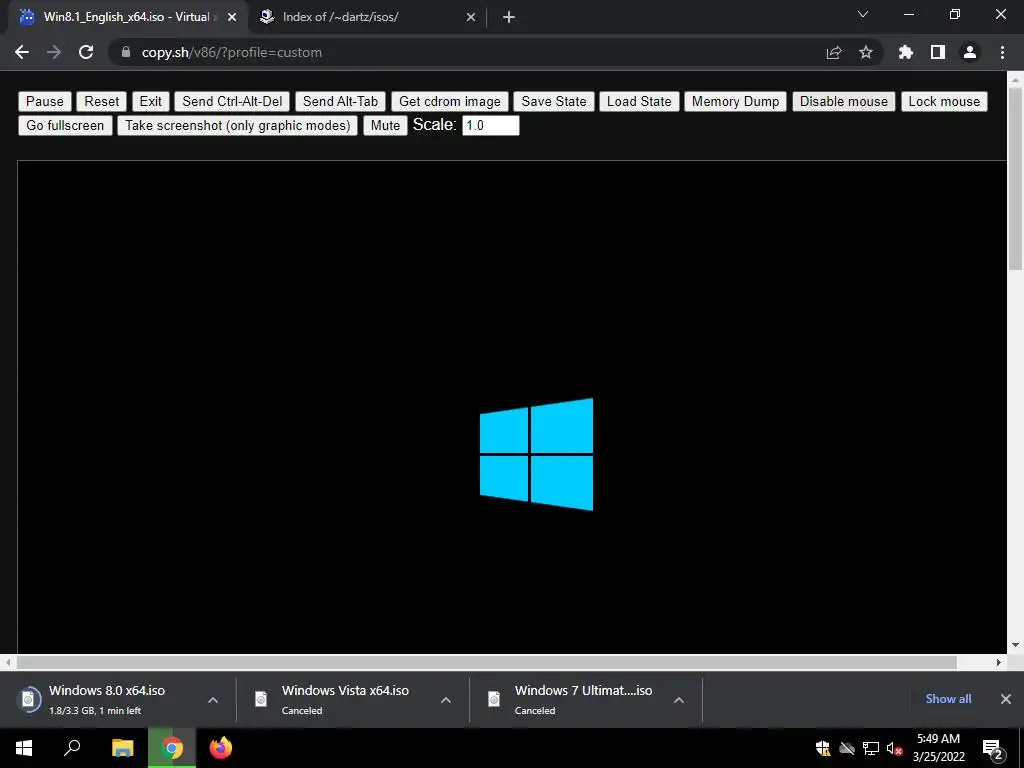Click the OneDrive cloud tray icon
Viewport: 1024px width, 768px height.
tap(847, 748)
